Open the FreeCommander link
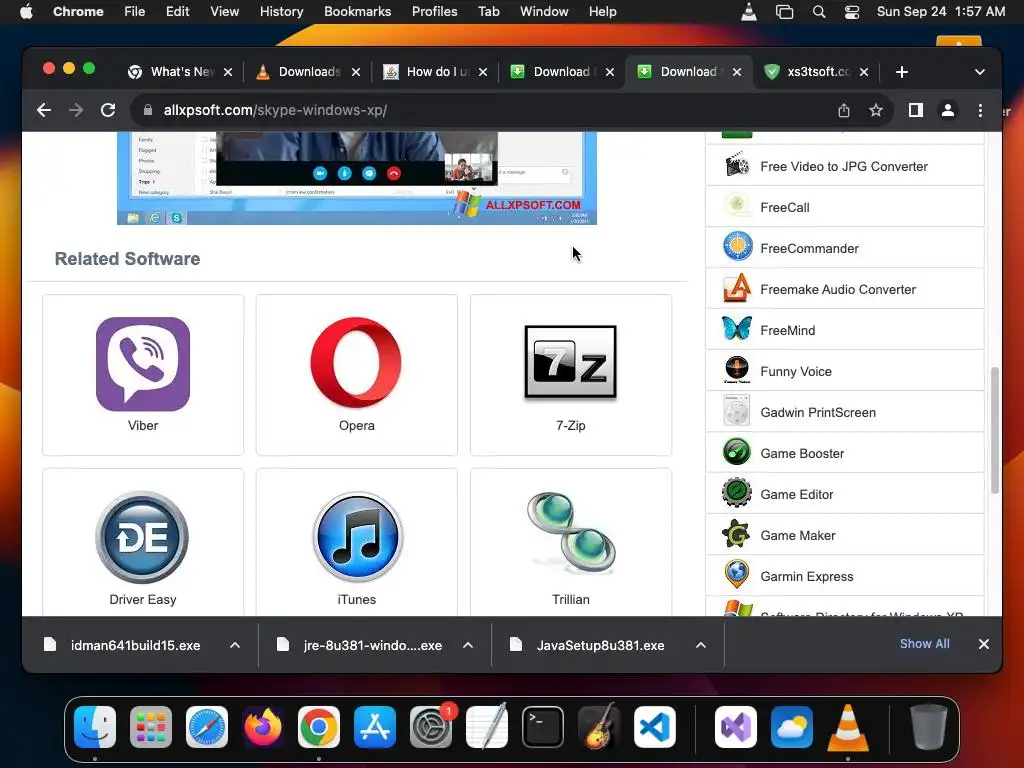Viewport: 1024px width, 768px height. pyautogui.click(x=809, y=248)
